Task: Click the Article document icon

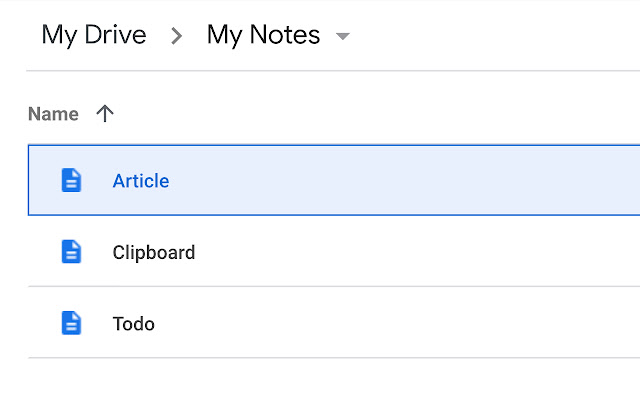Action: click(71, 180)
